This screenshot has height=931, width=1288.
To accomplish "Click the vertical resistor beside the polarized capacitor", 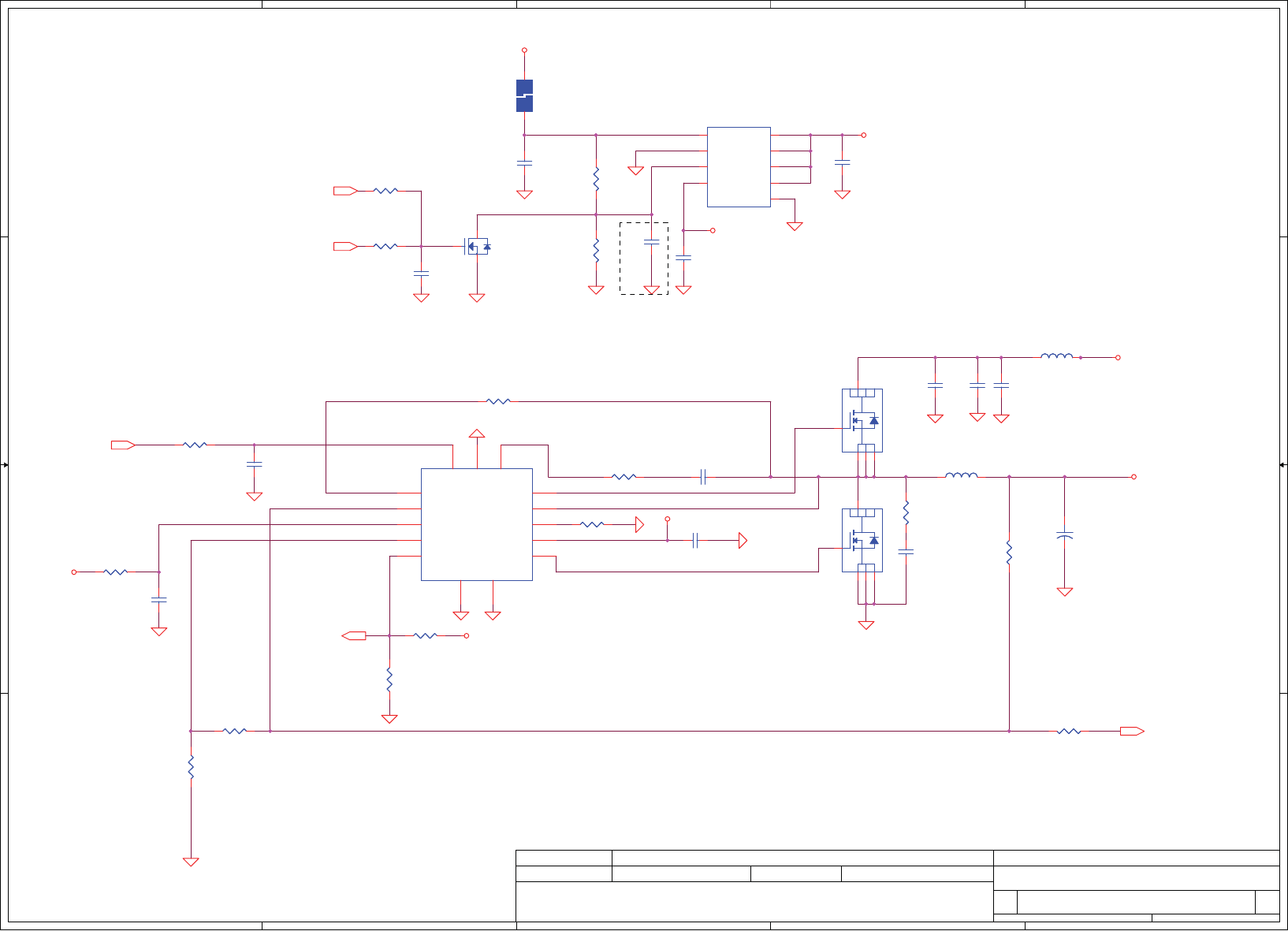I will [1009, 553].
